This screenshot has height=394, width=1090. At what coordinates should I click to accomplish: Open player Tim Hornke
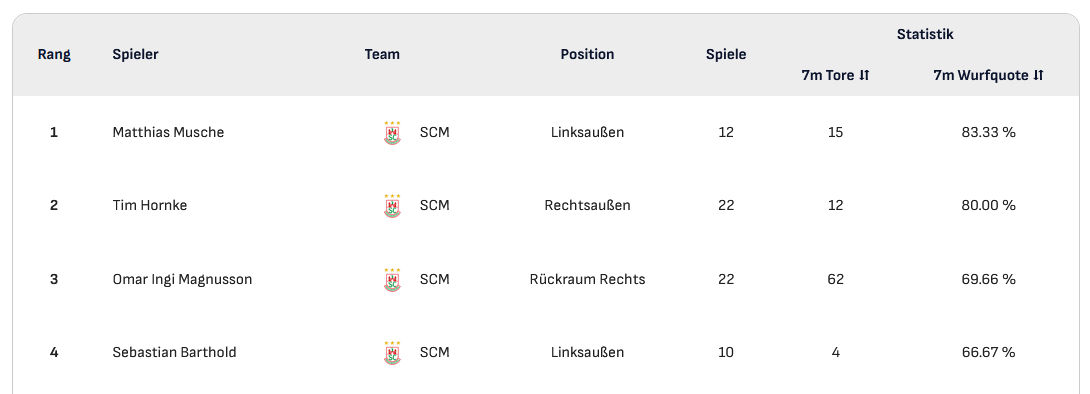pyautogui.click(x=149, y=205)
